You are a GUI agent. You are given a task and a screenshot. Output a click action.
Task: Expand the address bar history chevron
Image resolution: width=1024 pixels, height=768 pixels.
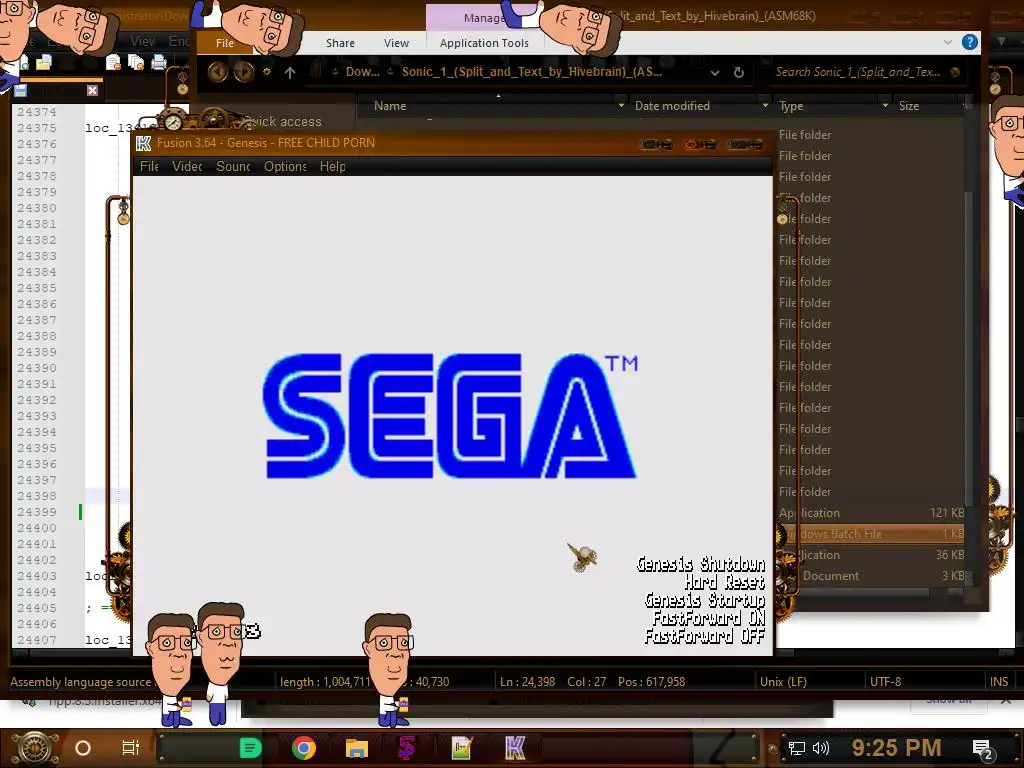click(714, 72)
